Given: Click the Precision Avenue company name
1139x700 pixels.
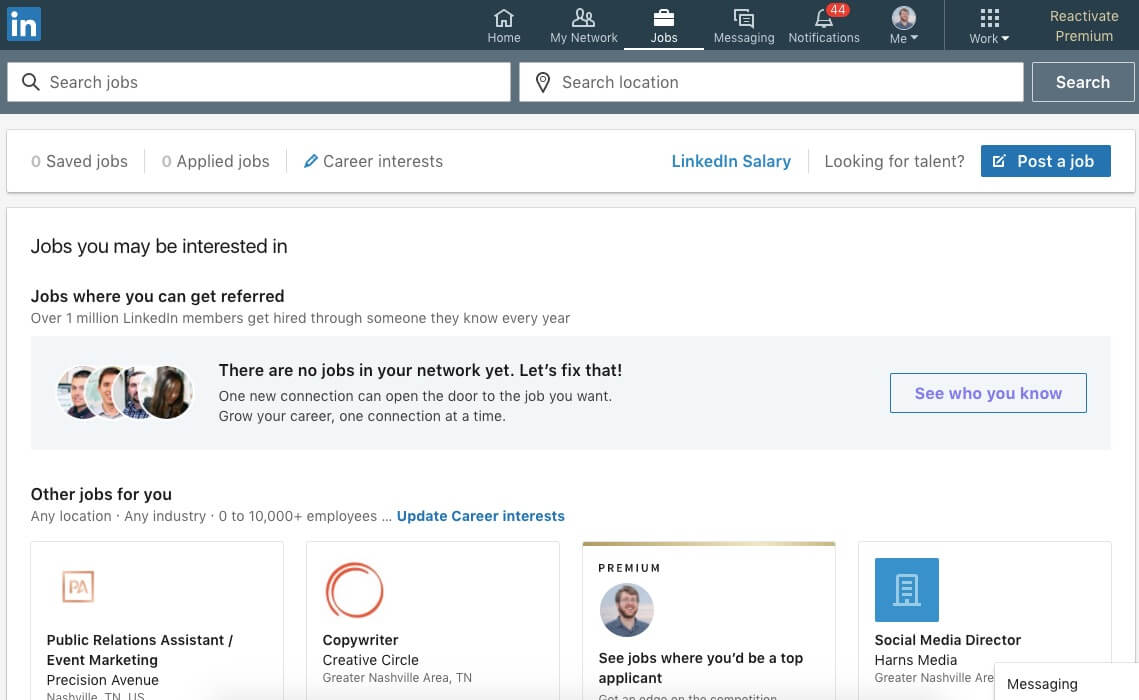Looking at the screenshot, I should [x=102, y=680].
